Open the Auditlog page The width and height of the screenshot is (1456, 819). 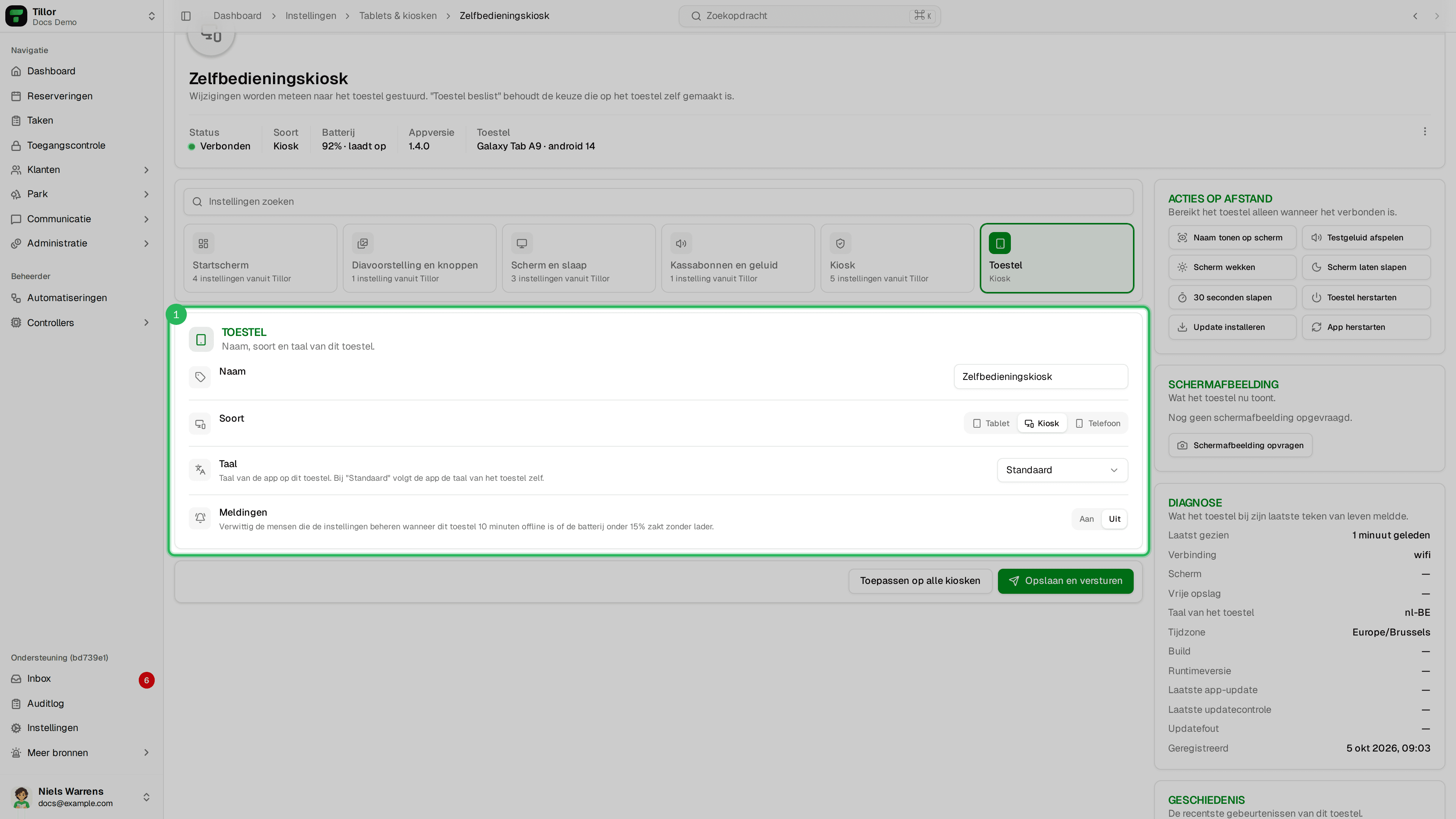coord(82,704)
